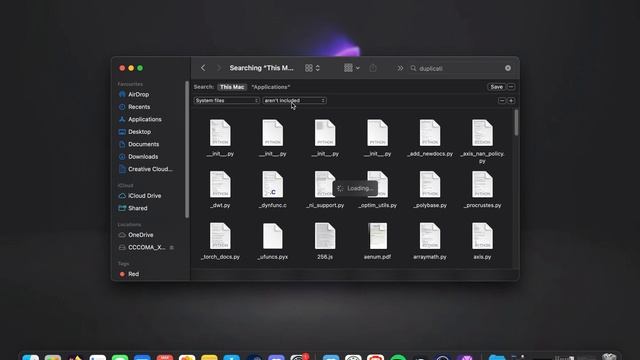The width and height of the screenshot is (640, 360).
Task: Open the group-by grid dropdown
Action: click(x=351, y=68)
